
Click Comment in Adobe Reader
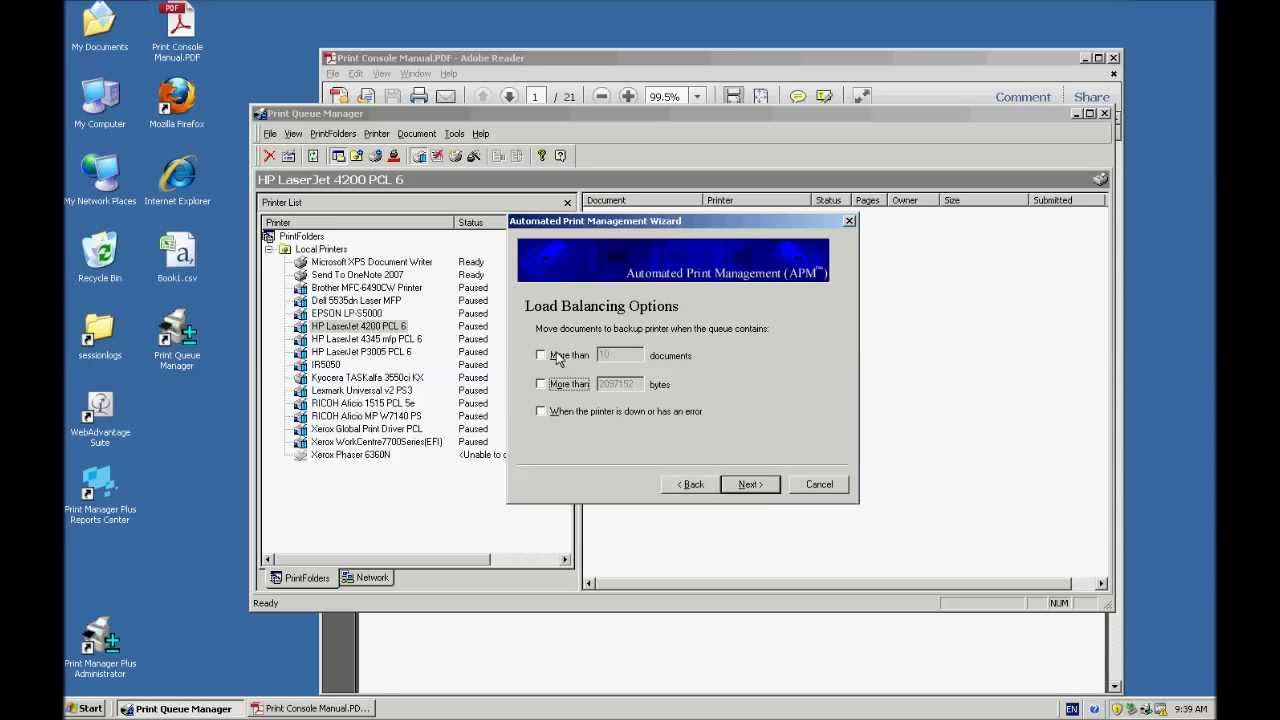(x=1023, y=97)
